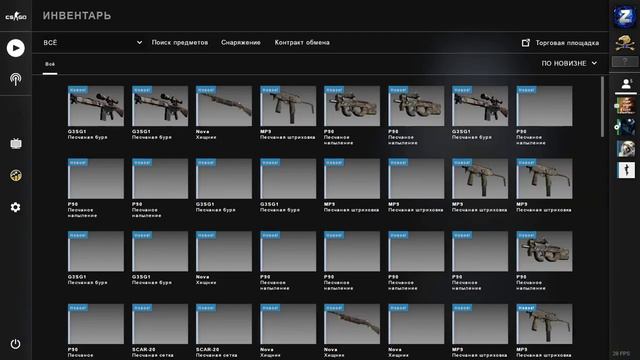The width and height of the screenshot is (640, 360).
Task: Select the Nova Хищник item in top row
Action: (x=224, y=113)
